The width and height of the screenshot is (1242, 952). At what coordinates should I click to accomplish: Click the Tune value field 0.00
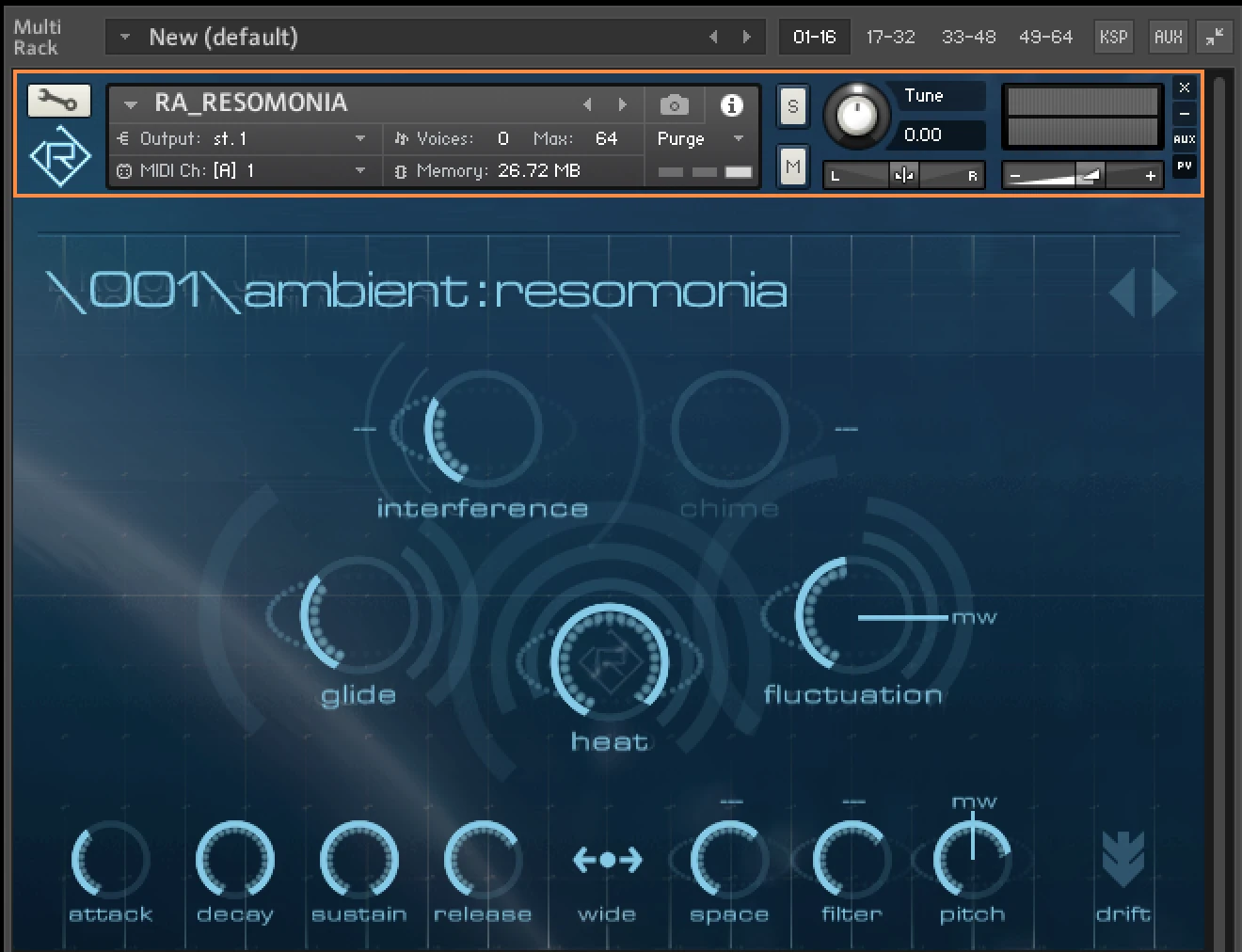(940, 135)
